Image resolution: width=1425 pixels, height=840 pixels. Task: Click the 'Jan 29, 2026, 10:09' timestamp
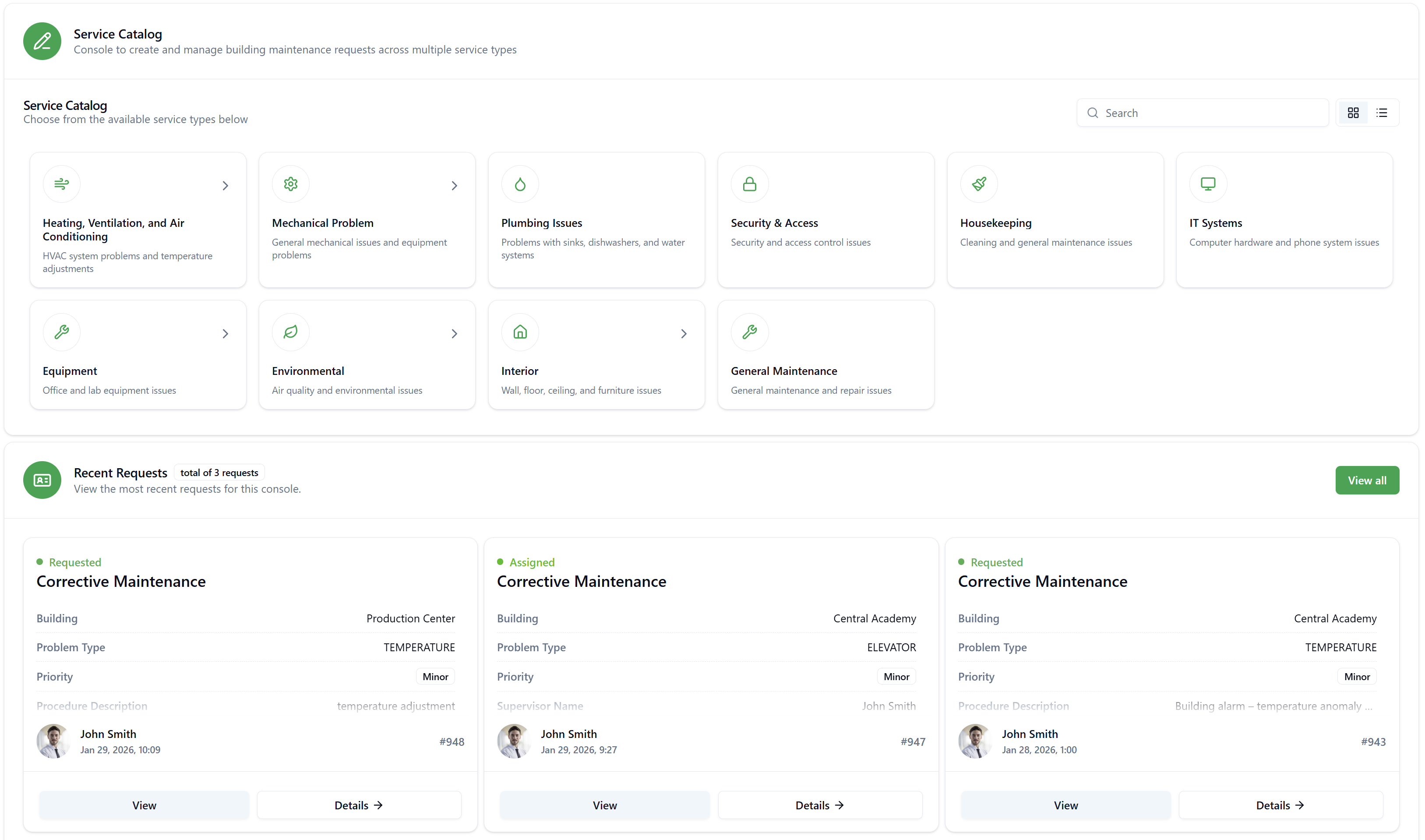[120, 749]
